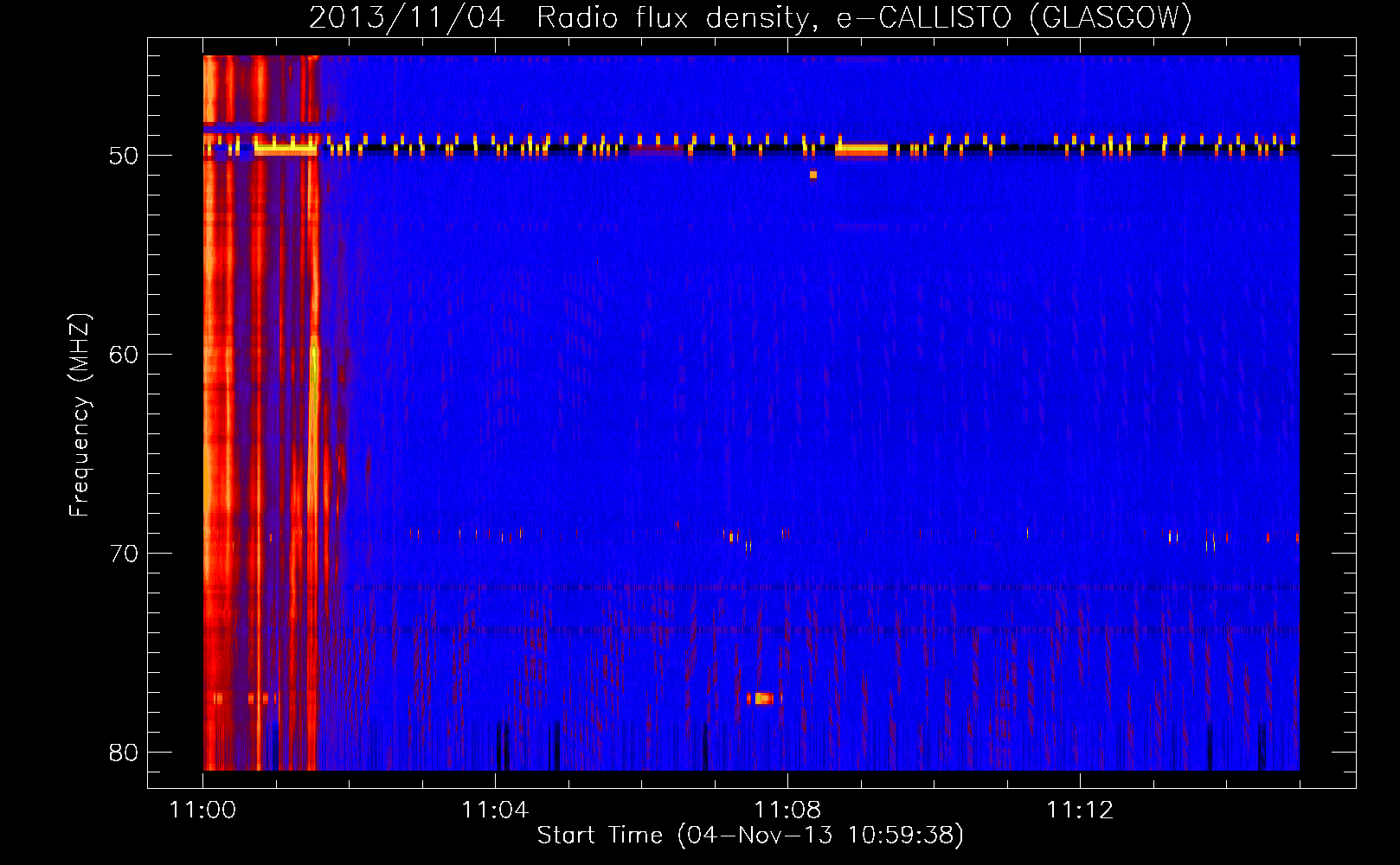Select the 11:04 time tick label
This screenshot has height=865, width=1400.
(x=495, y=811)
